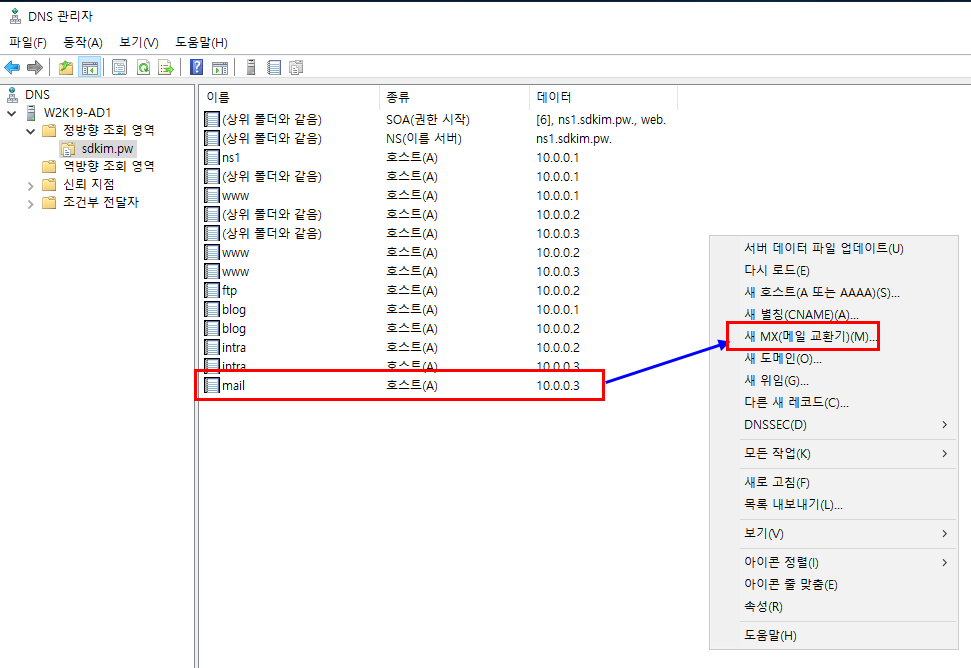Open the 보기(V) submenu arrow in context menu
The image size is (971, 668).
pos(944,534)
